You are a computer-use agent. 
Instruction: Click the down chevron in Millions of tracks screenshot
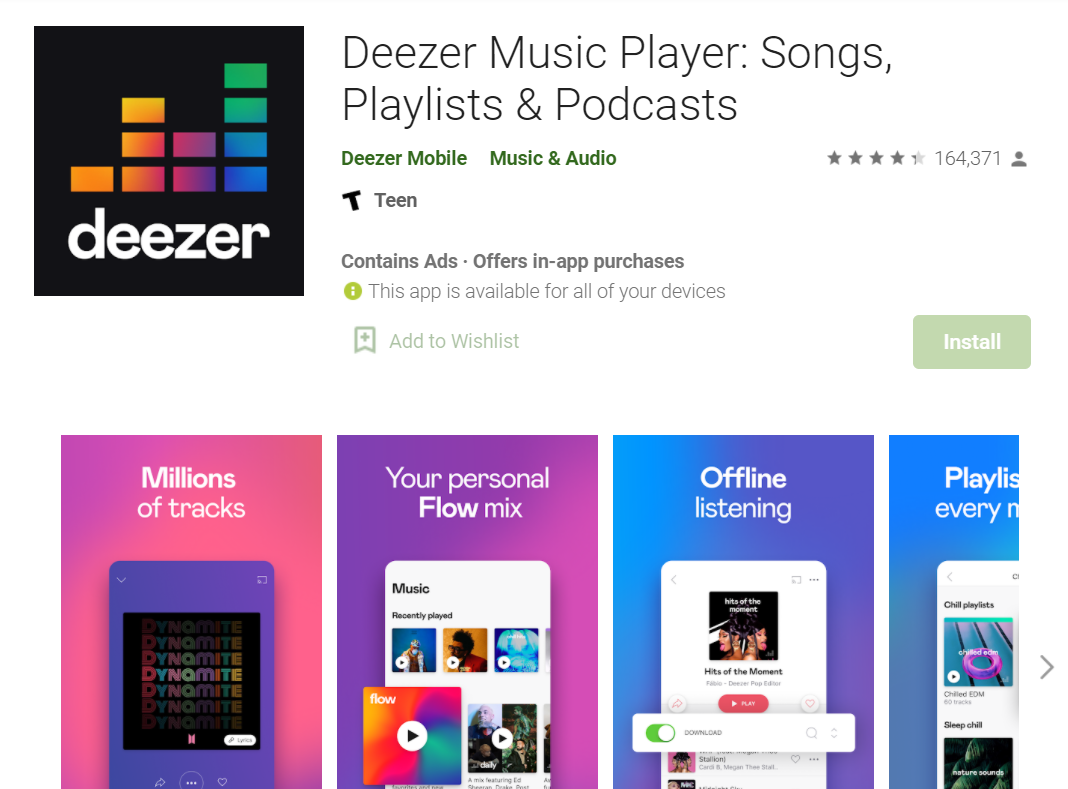click(x=121, y=580)
